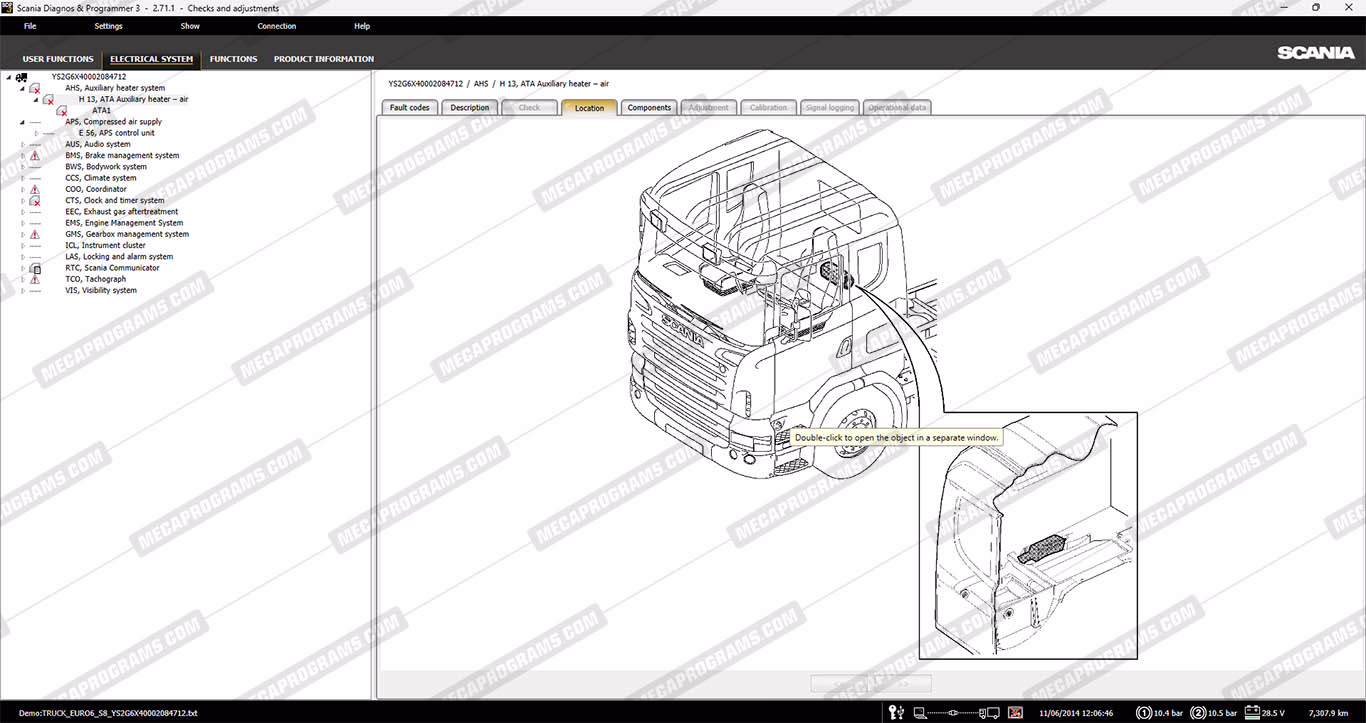Click the AHS breadcrumb above the tabs
This screenshot has width=1366, height=723.
(481, 84)
